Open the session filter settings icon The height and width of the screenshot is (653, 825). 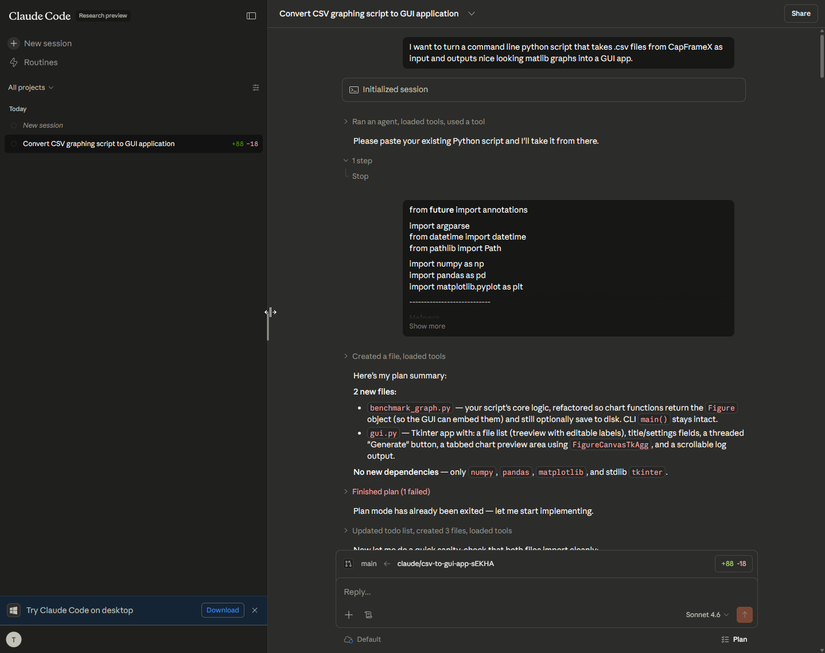(x=256, y=88)
